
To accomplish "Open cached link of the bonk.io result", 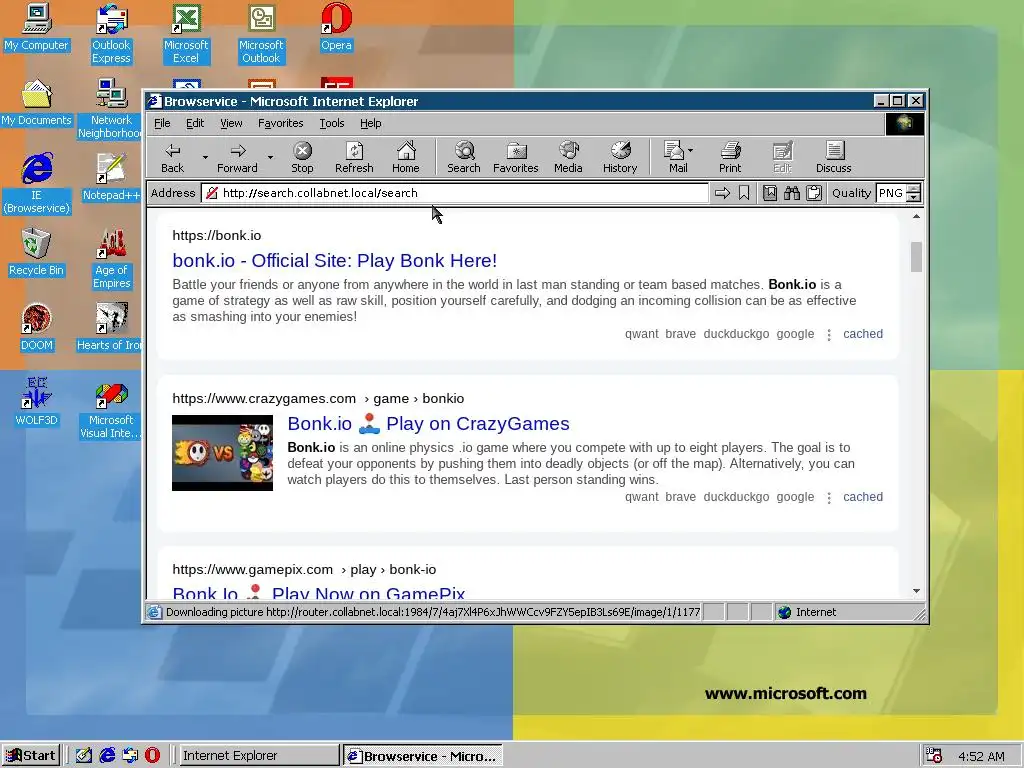I will [863, 334].
